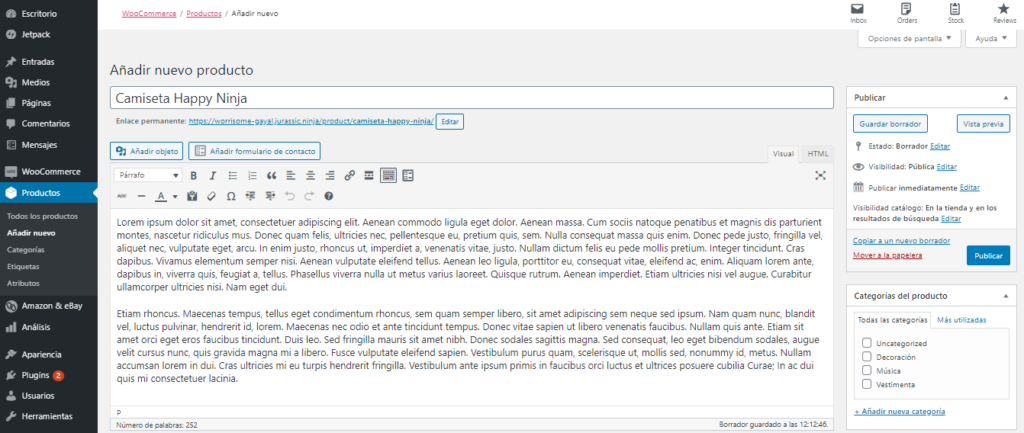The height and width of the screenshot is (433, 1024).
Task: Open the Reviews star icon
Action: point(1004,9)
